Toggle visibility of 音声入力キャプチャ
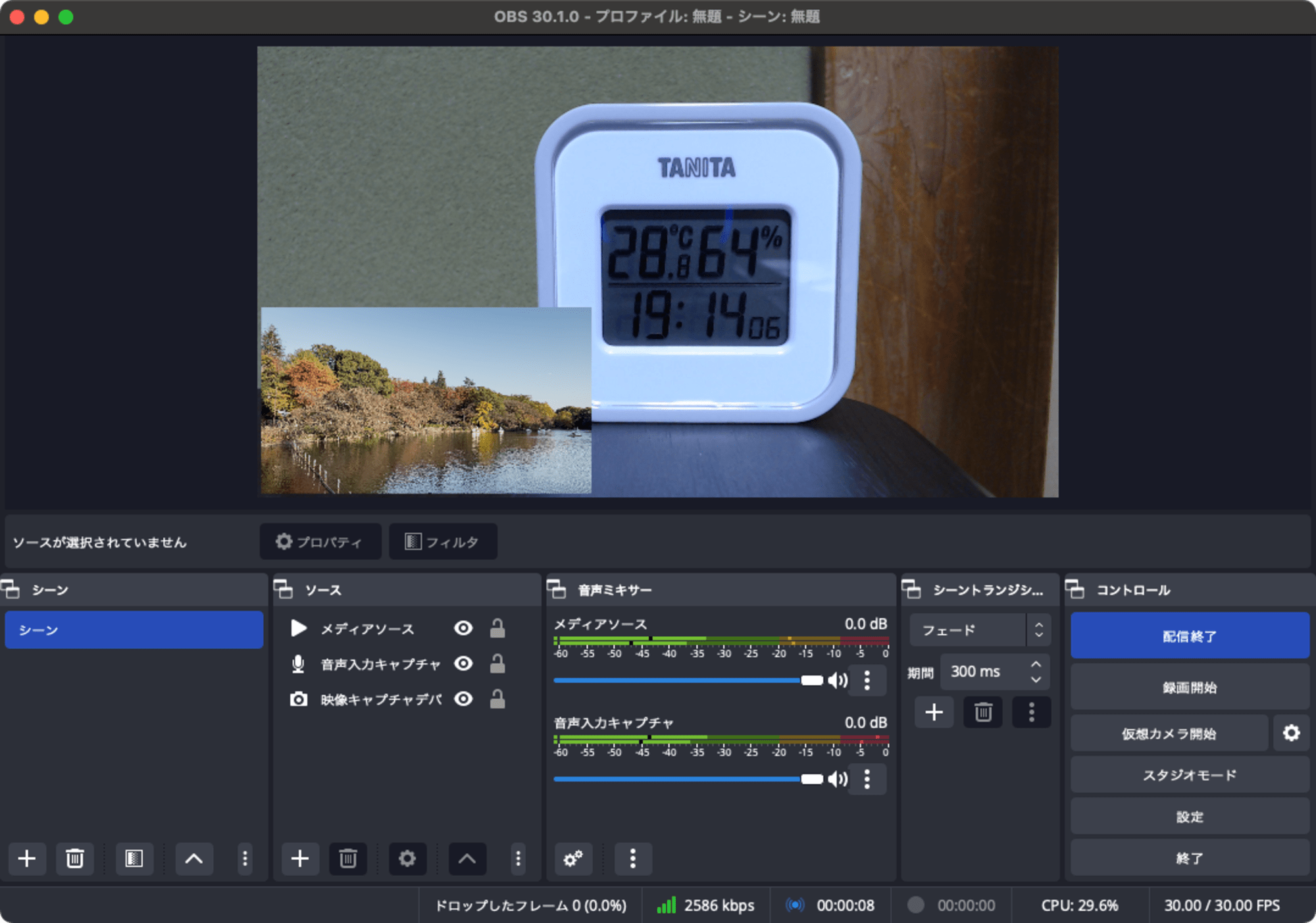This screenshot has height=923, width=1316. [x=463, y=664]
